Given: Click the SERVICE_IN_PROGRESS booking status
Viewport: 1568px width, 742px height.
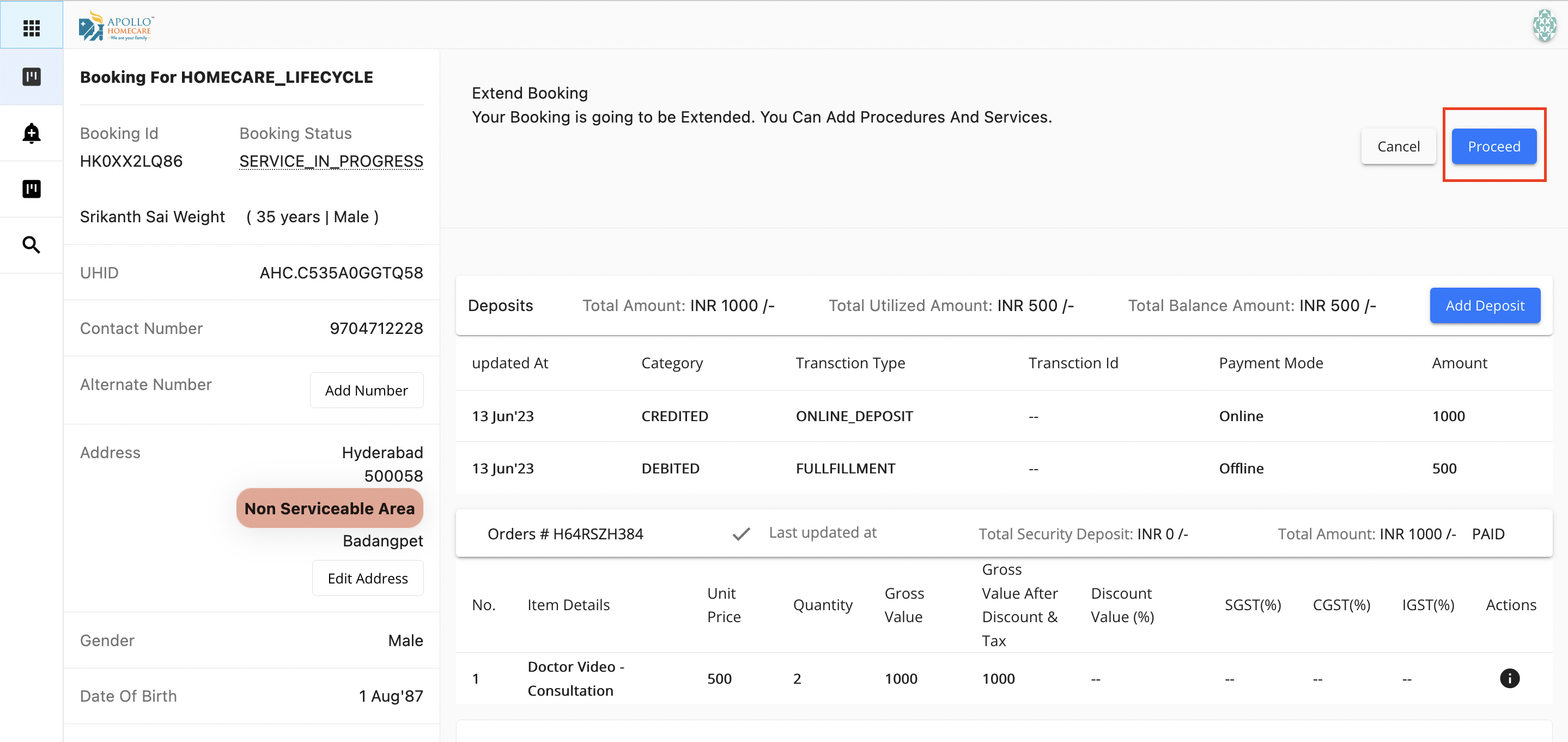Looking at the screenshot, I should tap(331, 161).
